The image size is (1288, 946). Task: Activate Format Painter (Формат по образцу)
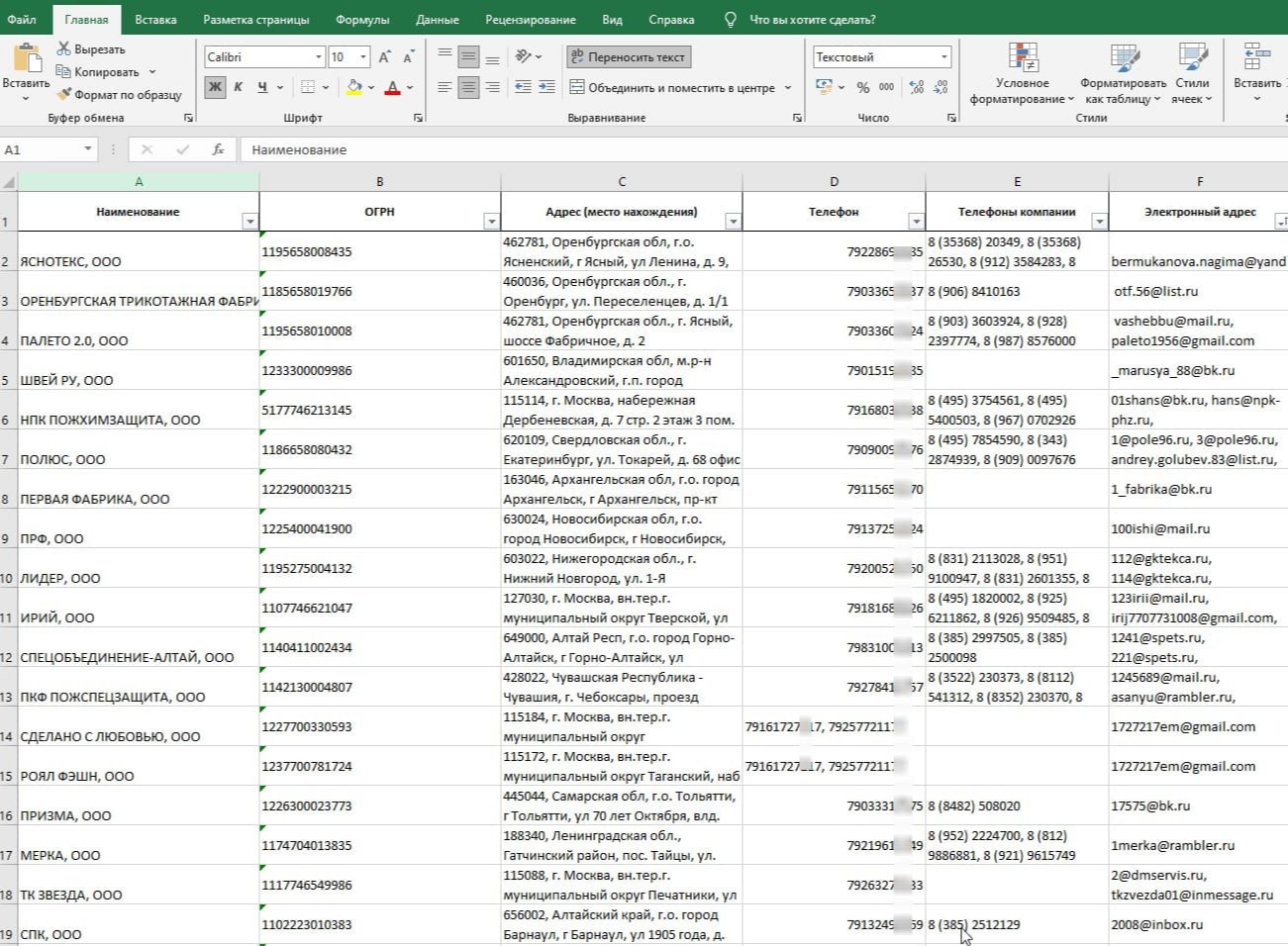tap(119, 94)
